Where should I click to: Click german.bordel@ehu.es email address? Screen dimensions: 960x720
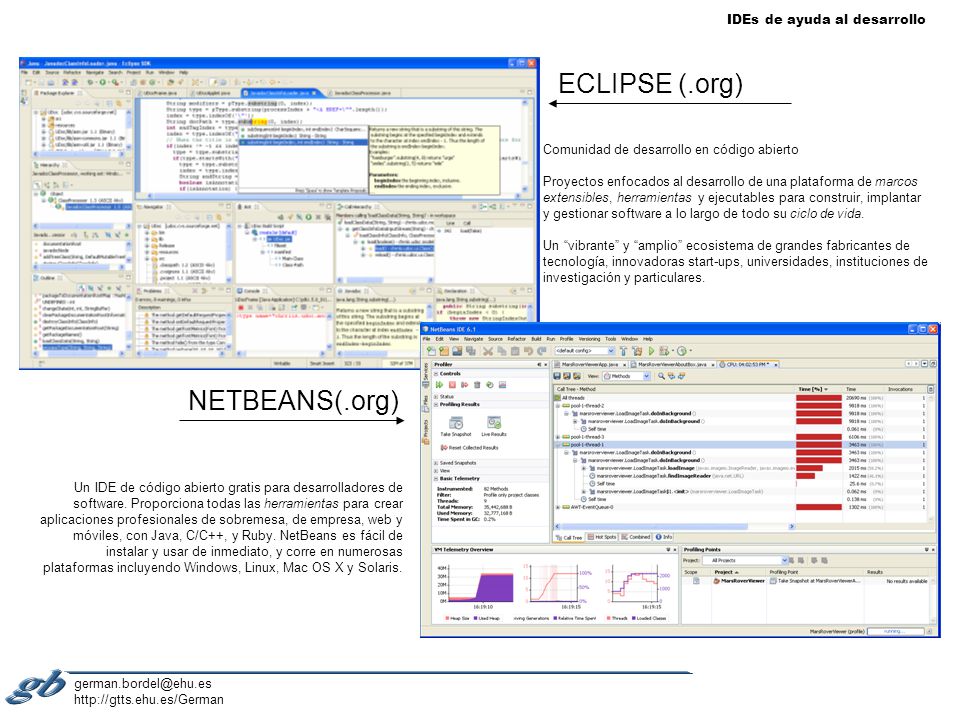click(143, 683)
